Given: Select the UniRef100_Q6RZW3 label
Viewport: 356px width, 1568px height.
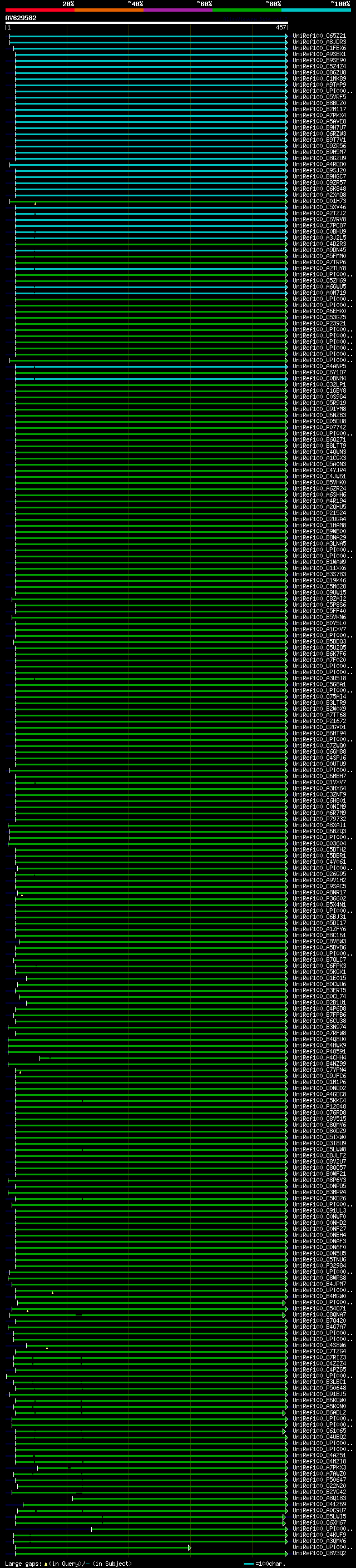Looking at the screenshot, I should [x=319, y=134].
